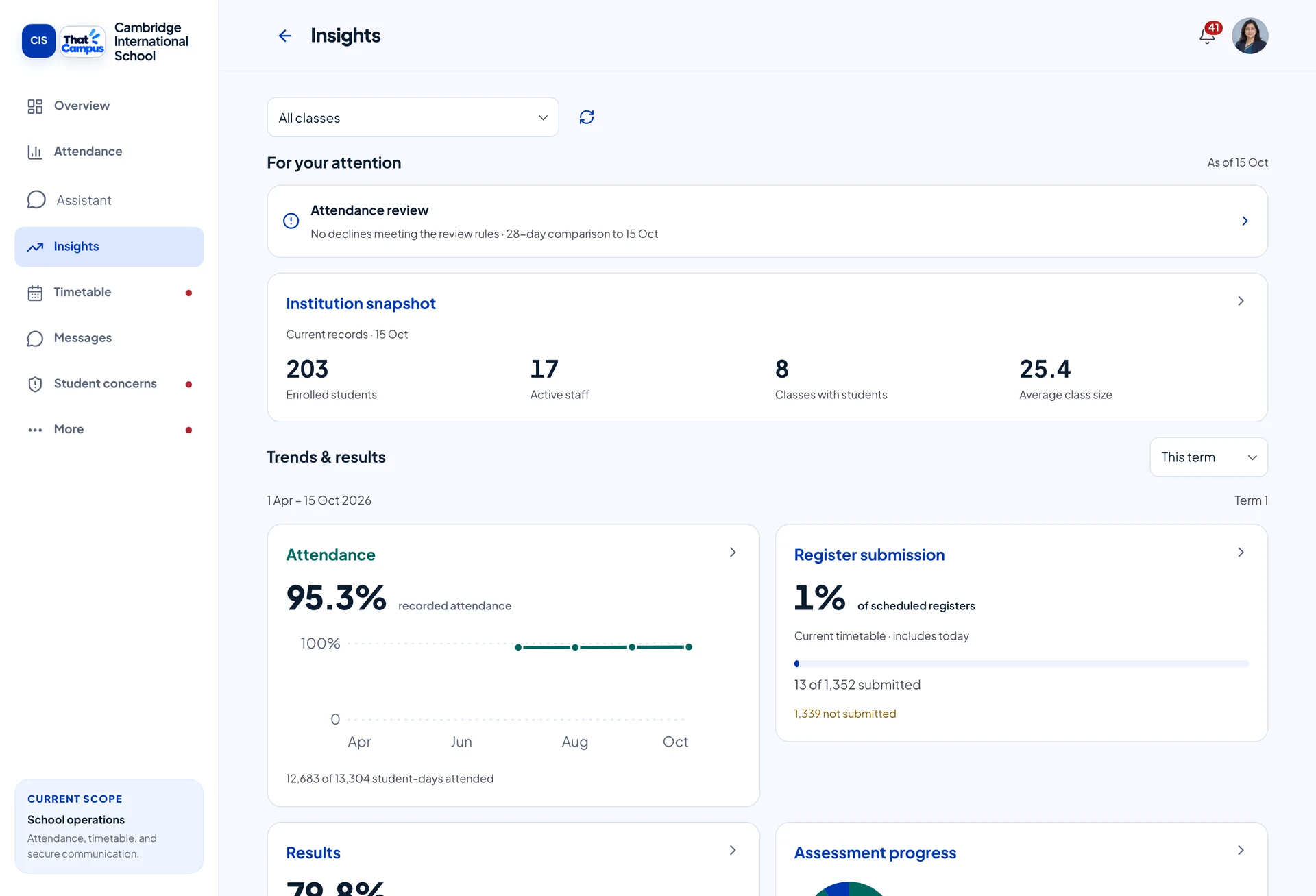The width and height of the screenshot is (1316, 896).
Task: Open the Assessment progress heading link
Action: pos(875,853)
